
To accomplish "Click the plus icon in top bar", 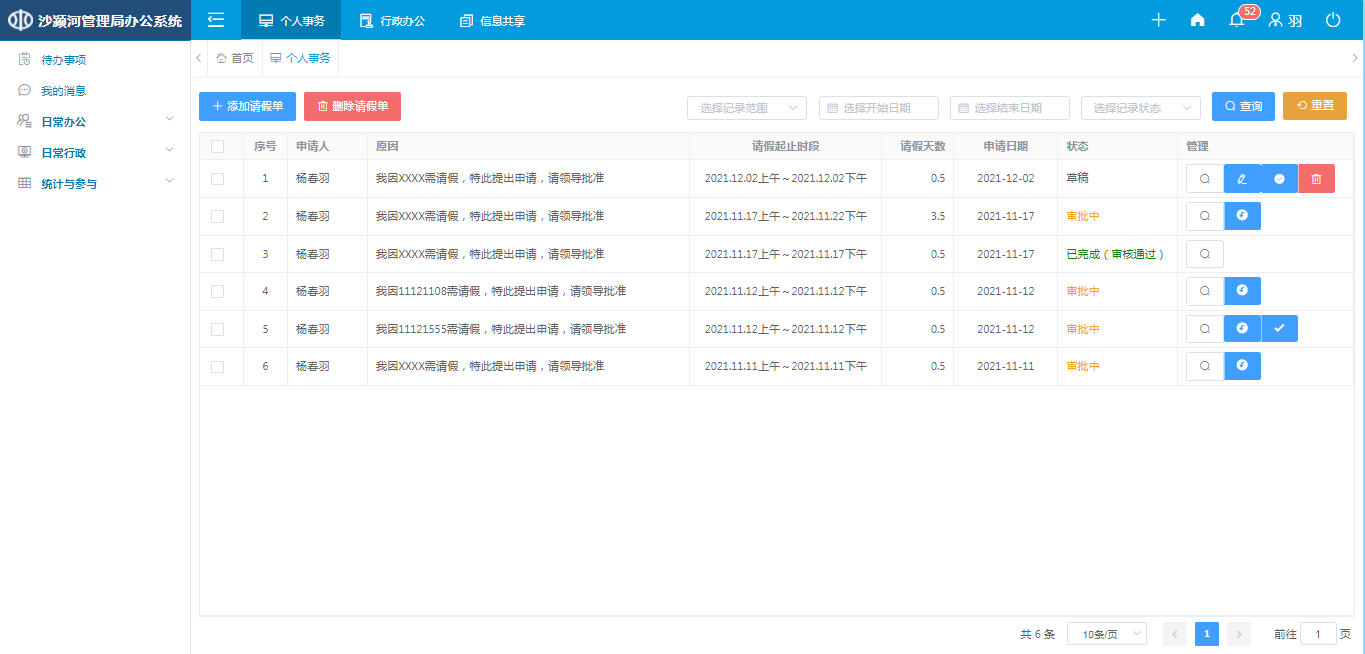I will coord(1158,20).
